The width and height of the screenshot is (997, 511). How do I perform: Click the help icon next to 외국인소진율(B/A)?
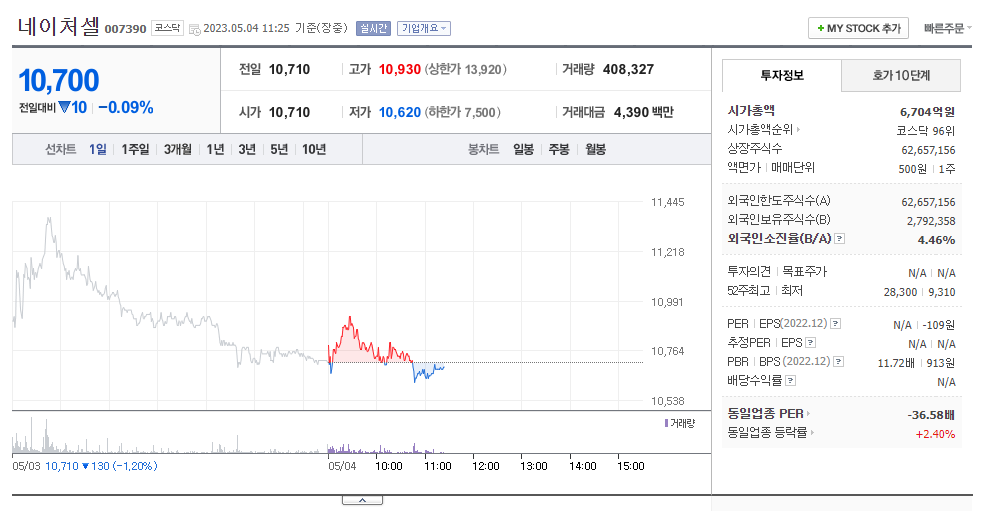click(x=839, y=239)
